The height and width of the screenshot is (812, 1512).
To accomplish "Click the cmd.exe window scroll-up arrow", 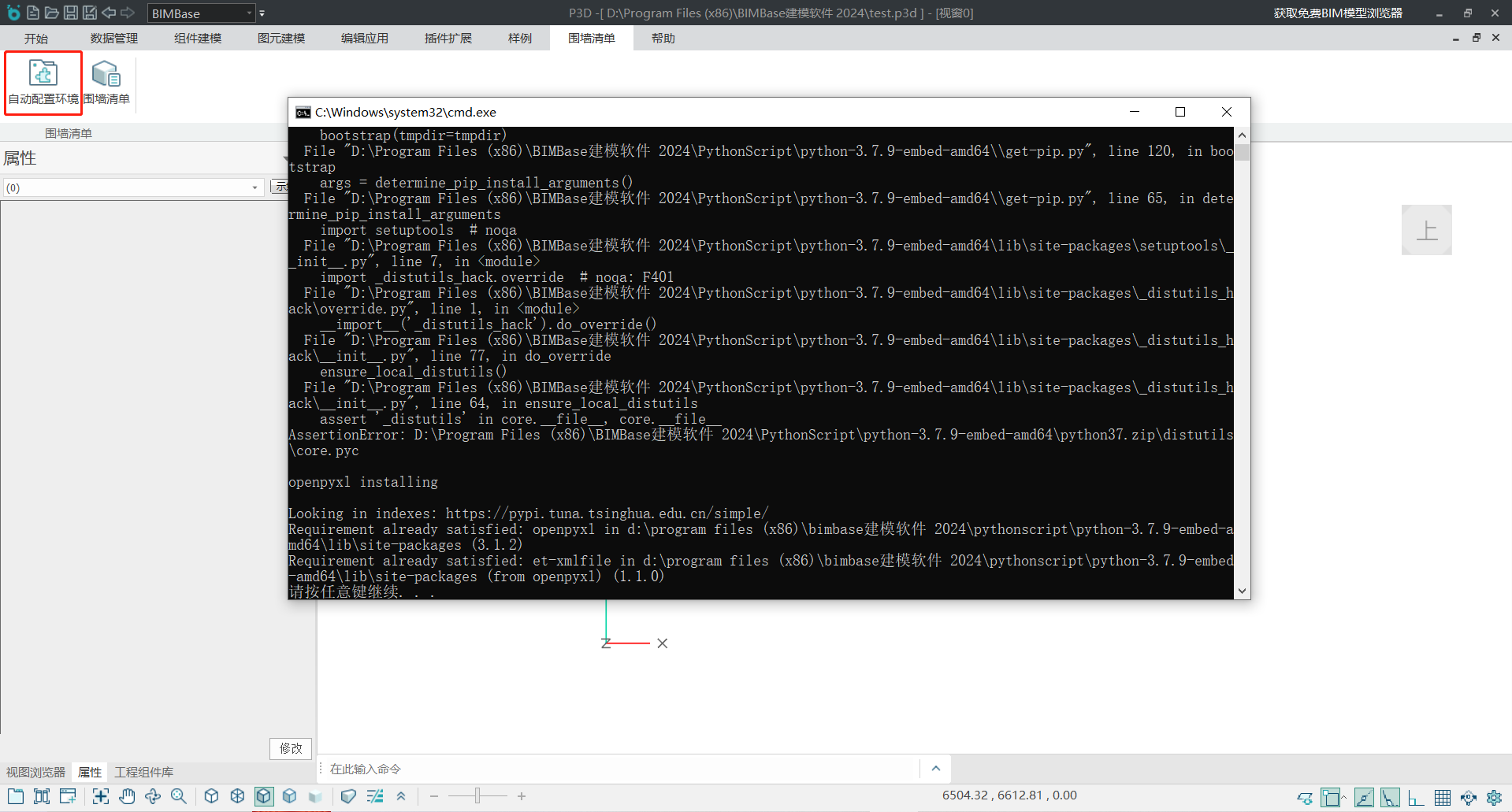I will pos(1242,135).
